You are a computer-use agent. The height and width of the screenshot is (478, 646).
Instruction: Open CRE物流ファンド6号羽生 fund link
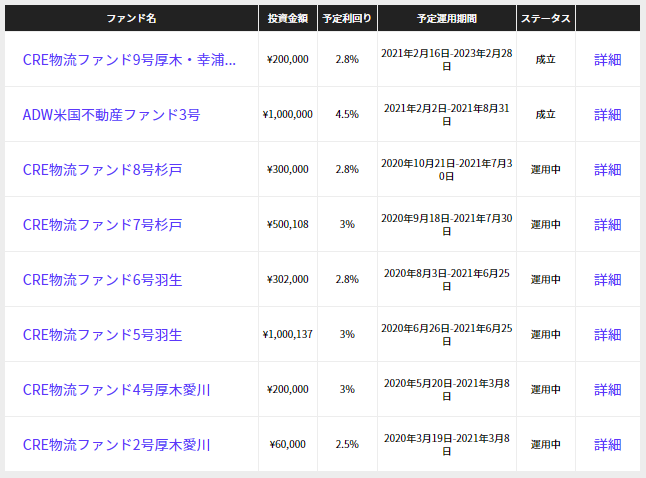point(102,280)
